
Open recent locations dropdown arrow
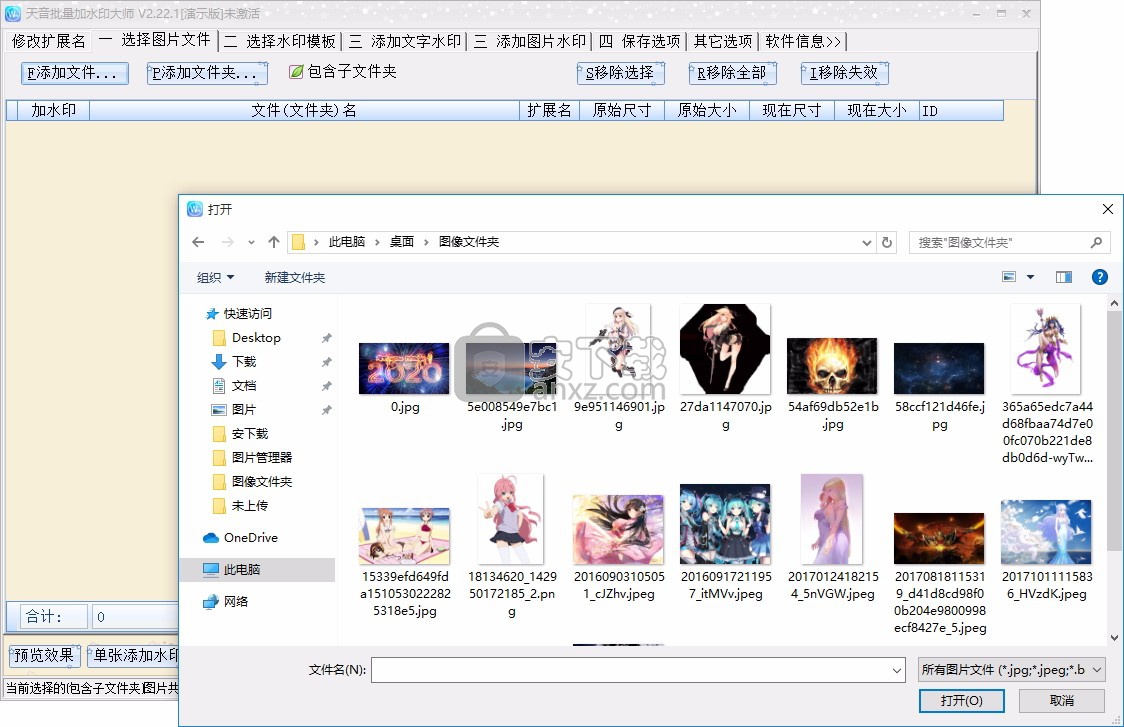click(251, 242)
